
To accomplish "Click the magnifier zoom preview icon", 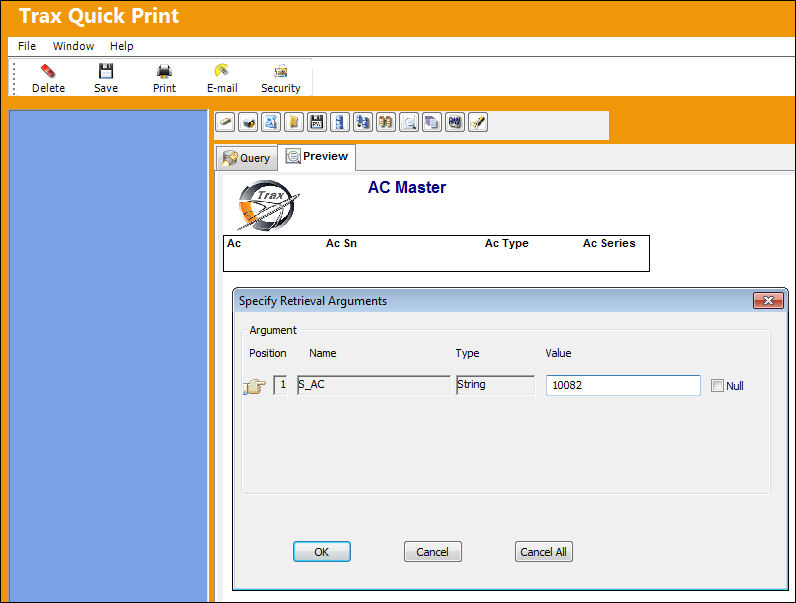I will click(409, 122).
